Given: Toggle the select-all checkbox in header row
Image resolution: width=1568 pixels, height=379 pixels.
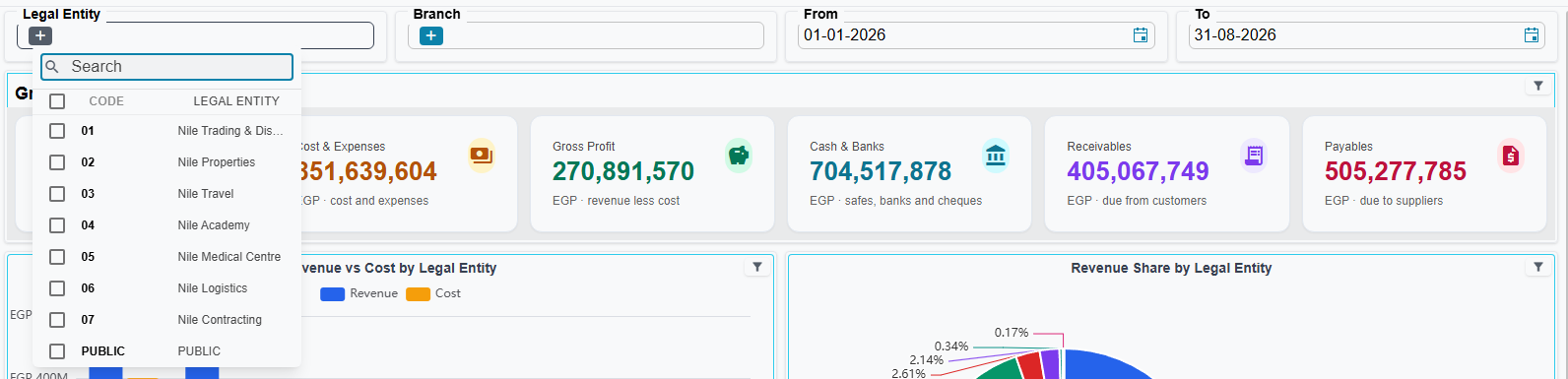Looking at the screenshot, I should coord(57,101).
